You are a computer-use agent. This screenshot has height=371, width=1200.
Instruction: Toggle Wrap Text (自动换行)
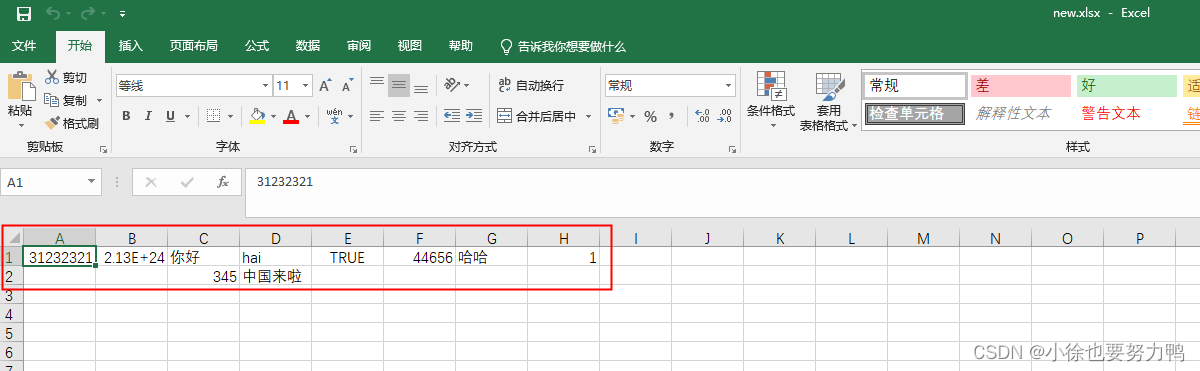pos(531,85)
